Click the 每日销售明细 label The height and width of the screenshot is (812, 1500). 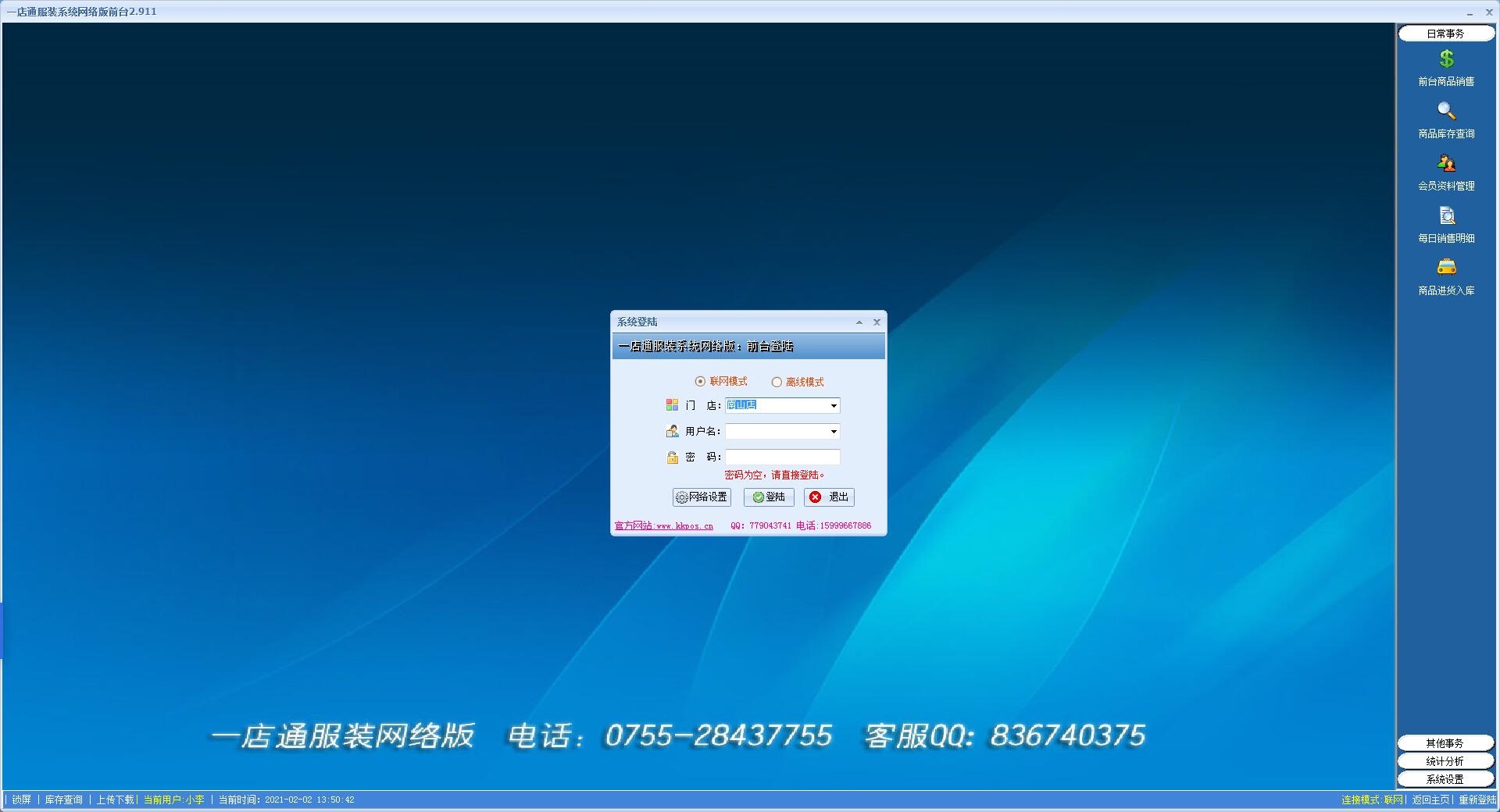(x=1446, y=239)
